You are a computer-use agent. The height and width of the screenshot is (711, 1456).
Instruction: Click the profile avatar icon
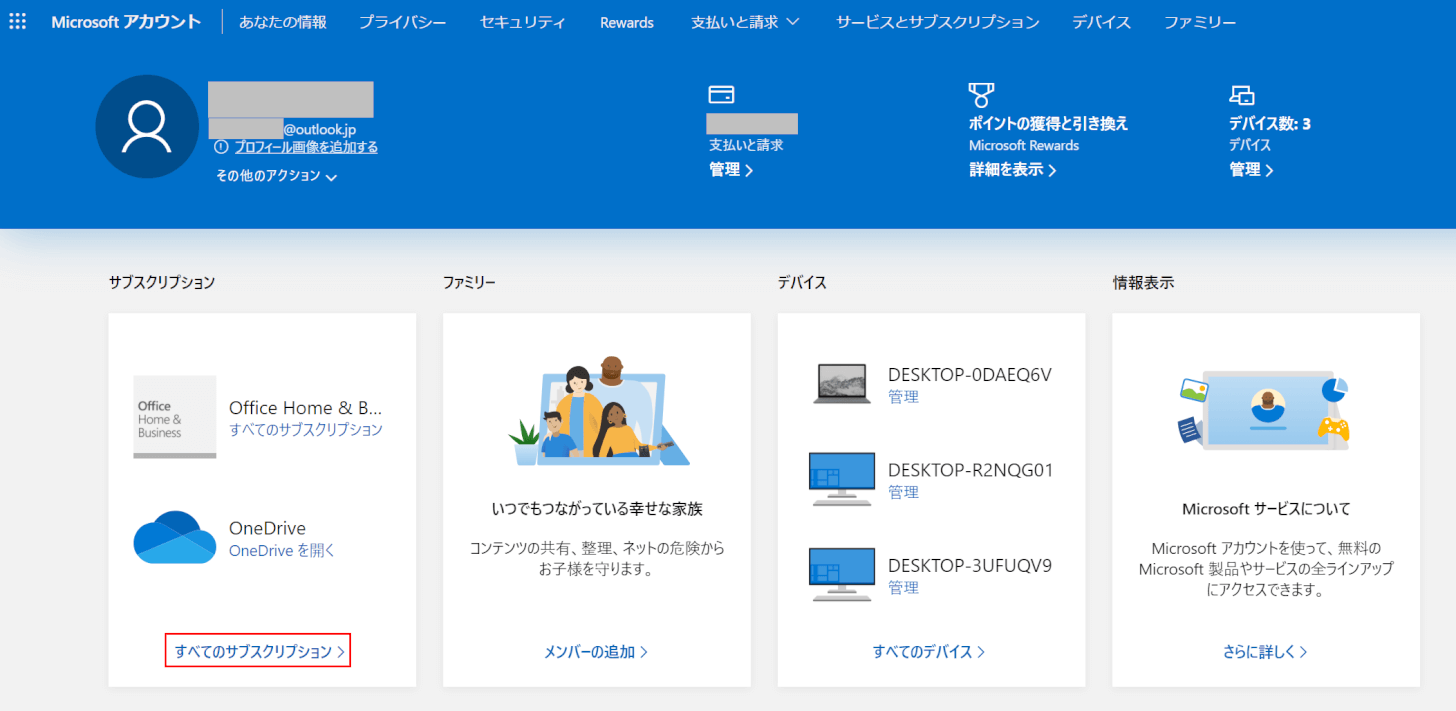pyautogui.click(x=147, y=127)
